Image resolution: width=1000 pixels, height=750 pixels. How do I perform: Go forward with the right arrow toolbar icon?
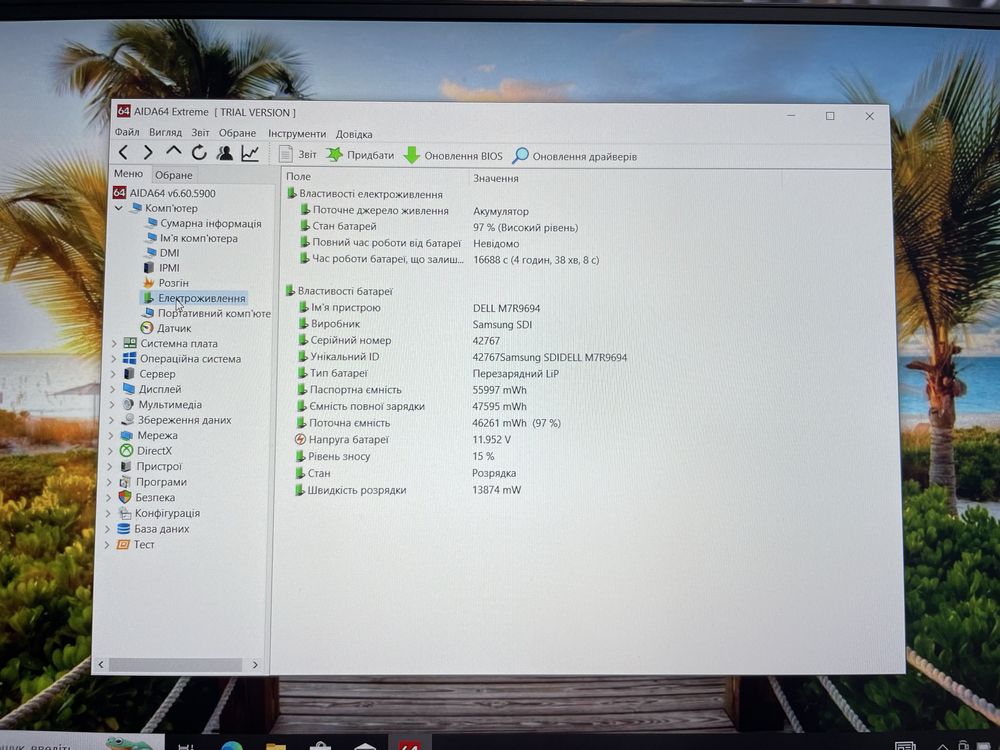[x=148, y=152]
